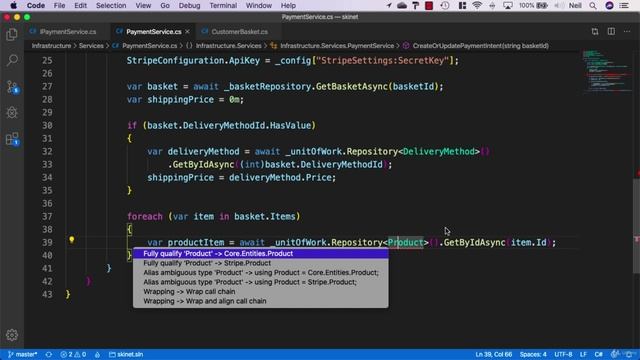Open the notification center list icon
Viewport: 640px width, 360px height.
[624, 5]
